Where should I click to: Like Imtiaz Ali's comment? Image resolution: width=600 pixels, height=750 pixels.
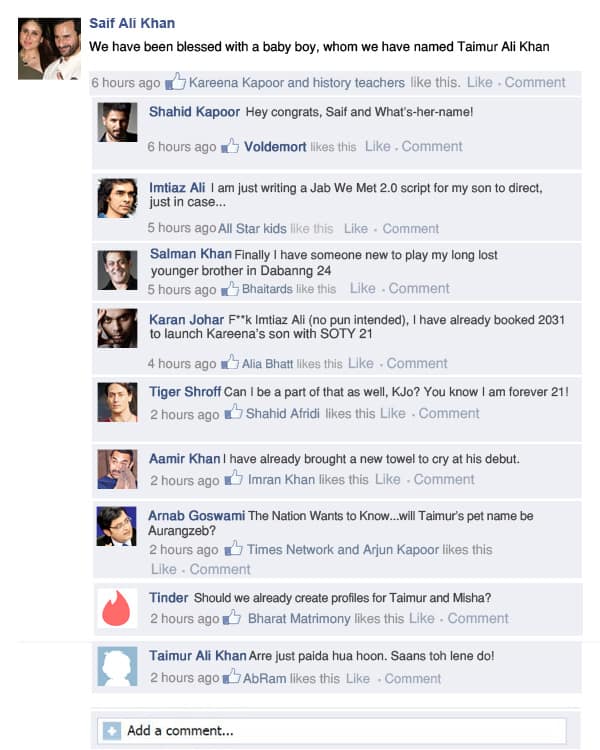[356, 229]
